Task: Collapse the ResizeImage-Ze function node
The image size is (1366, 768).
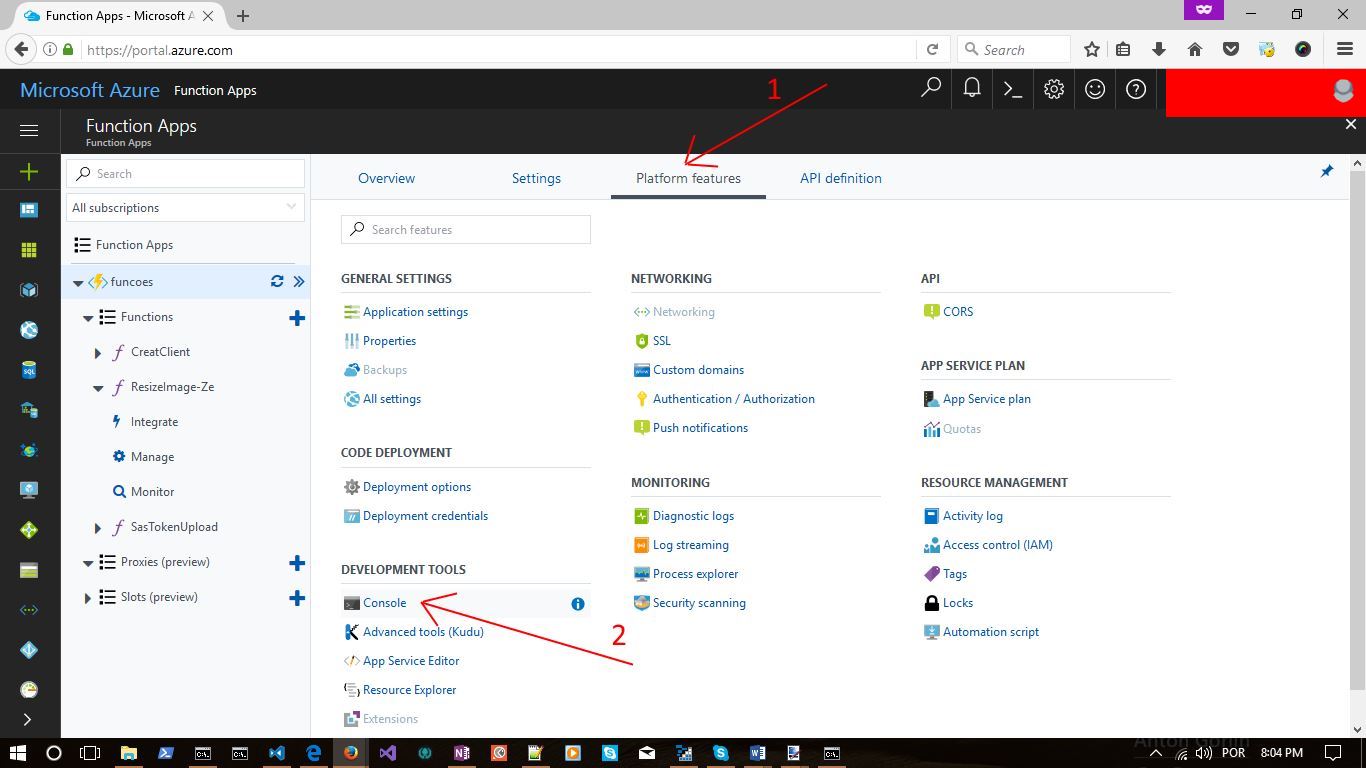Action: [x=98, y=388]
